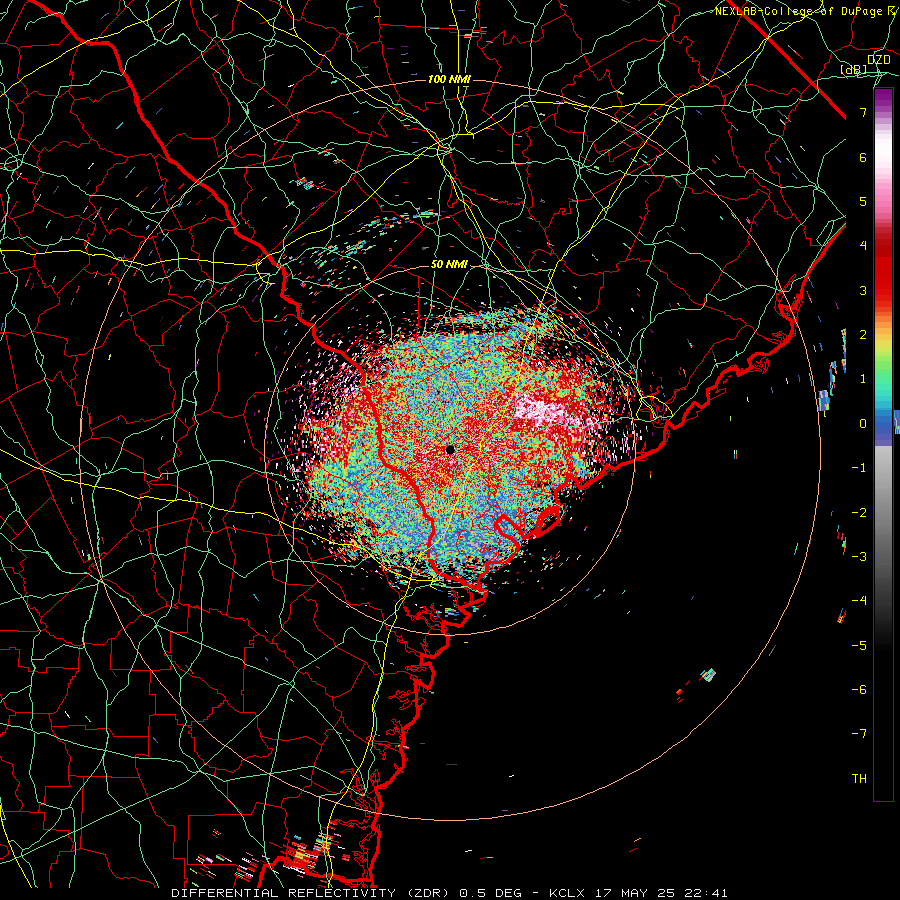Click the "22:41" timestamp text
Image resolution: width=900 pixels, height=900 pixels.
click(x=705, y=893)
